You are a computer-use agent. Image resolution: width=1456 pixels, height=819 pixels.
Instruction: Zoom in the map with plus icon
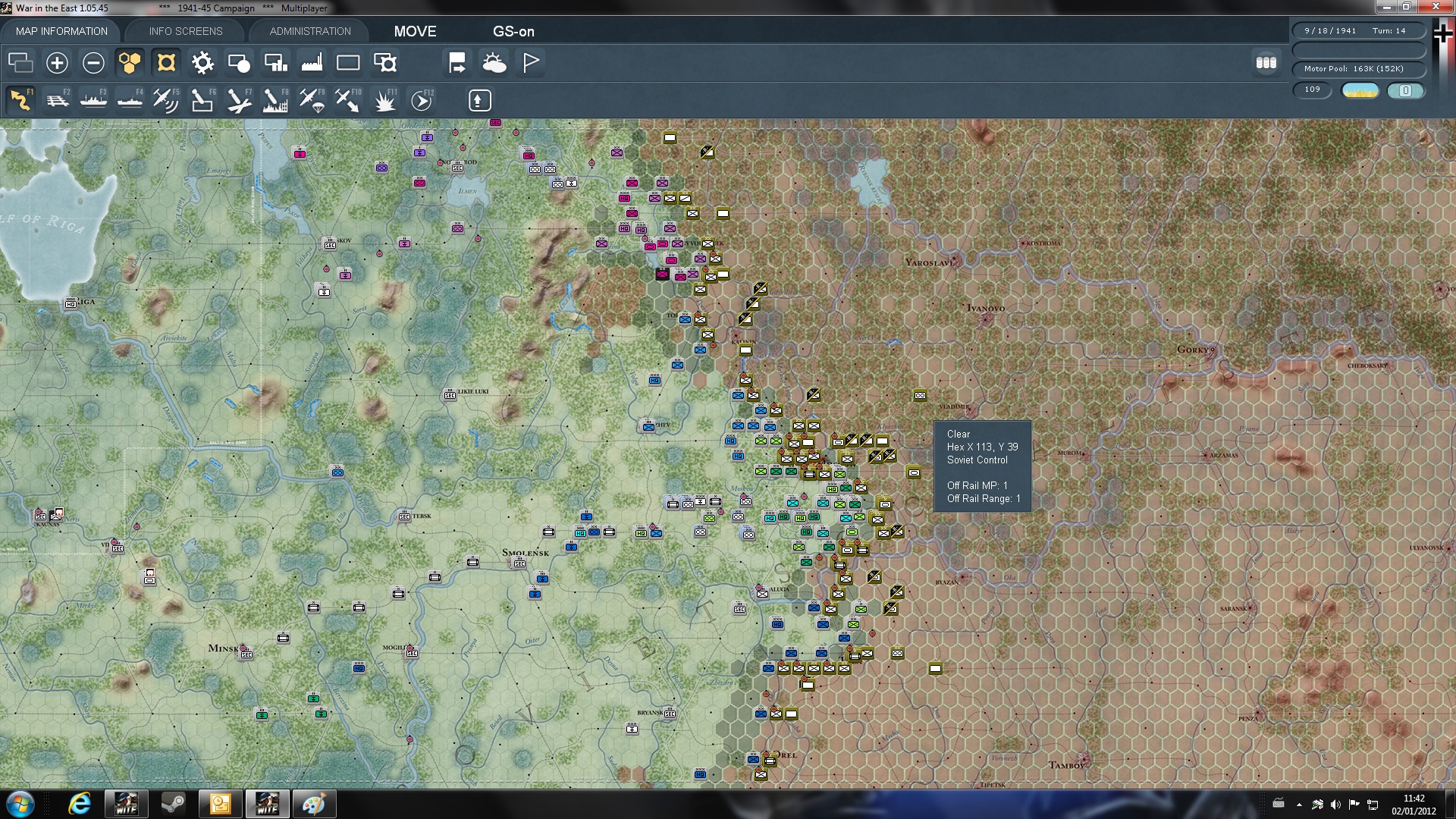click(x=57, y=62)
